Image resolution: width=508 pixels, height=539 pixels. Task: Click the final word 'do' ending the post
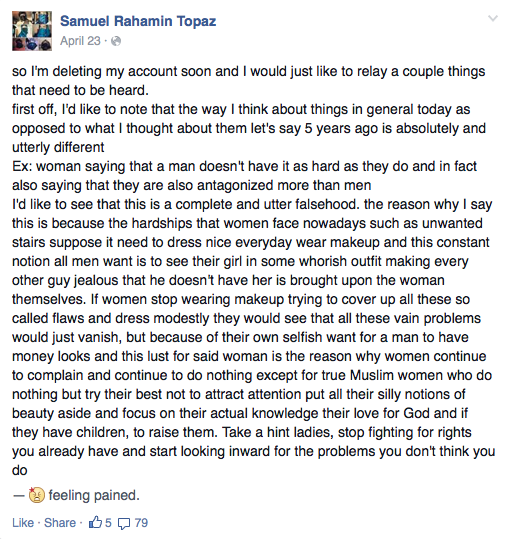pos(20,470)
